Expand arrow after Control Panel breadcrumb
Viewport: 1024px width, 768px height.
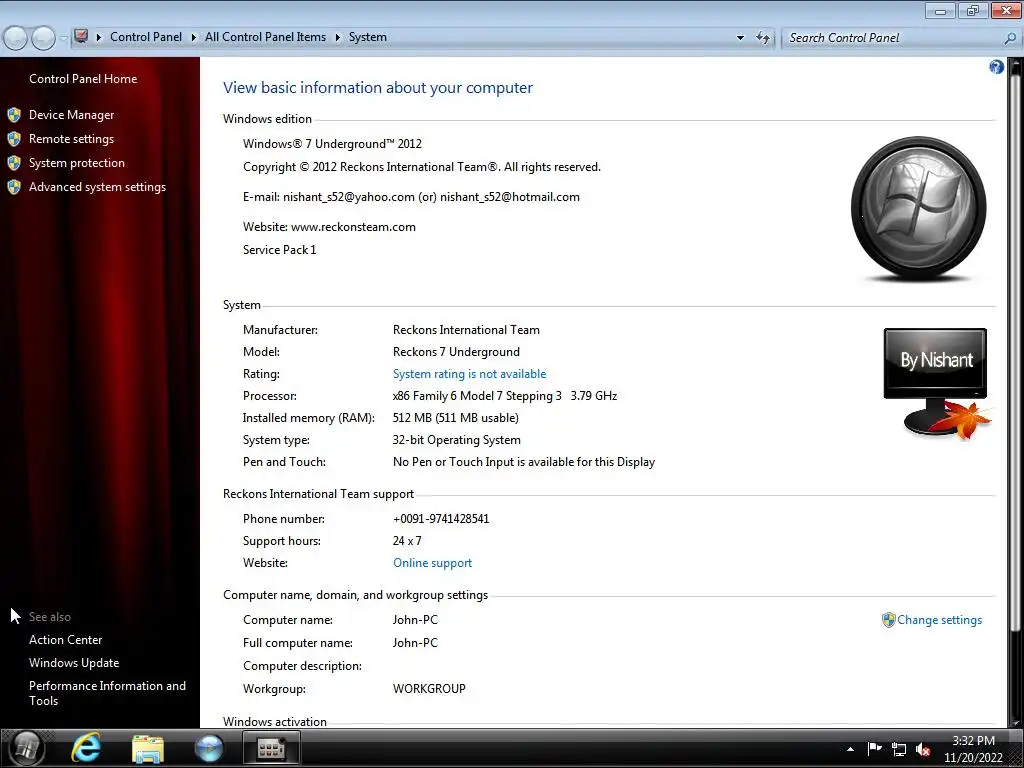tap(193, 37)
